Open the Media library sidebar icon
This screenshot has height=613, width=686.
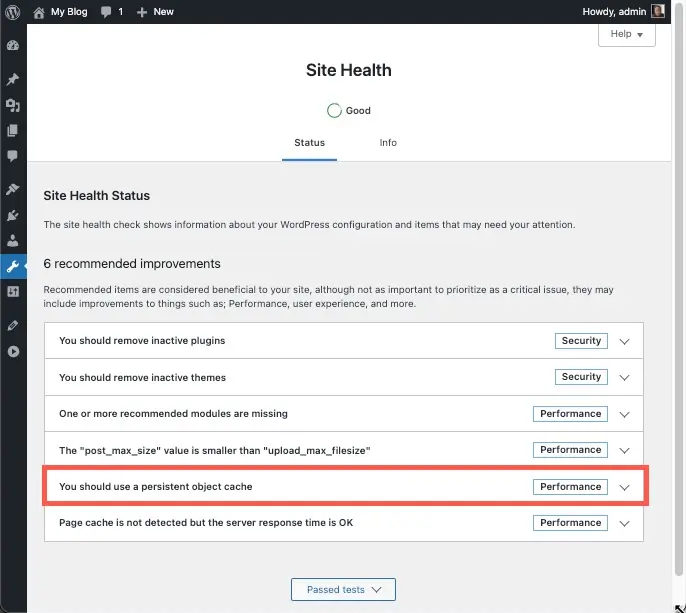(x=13, y=105)
